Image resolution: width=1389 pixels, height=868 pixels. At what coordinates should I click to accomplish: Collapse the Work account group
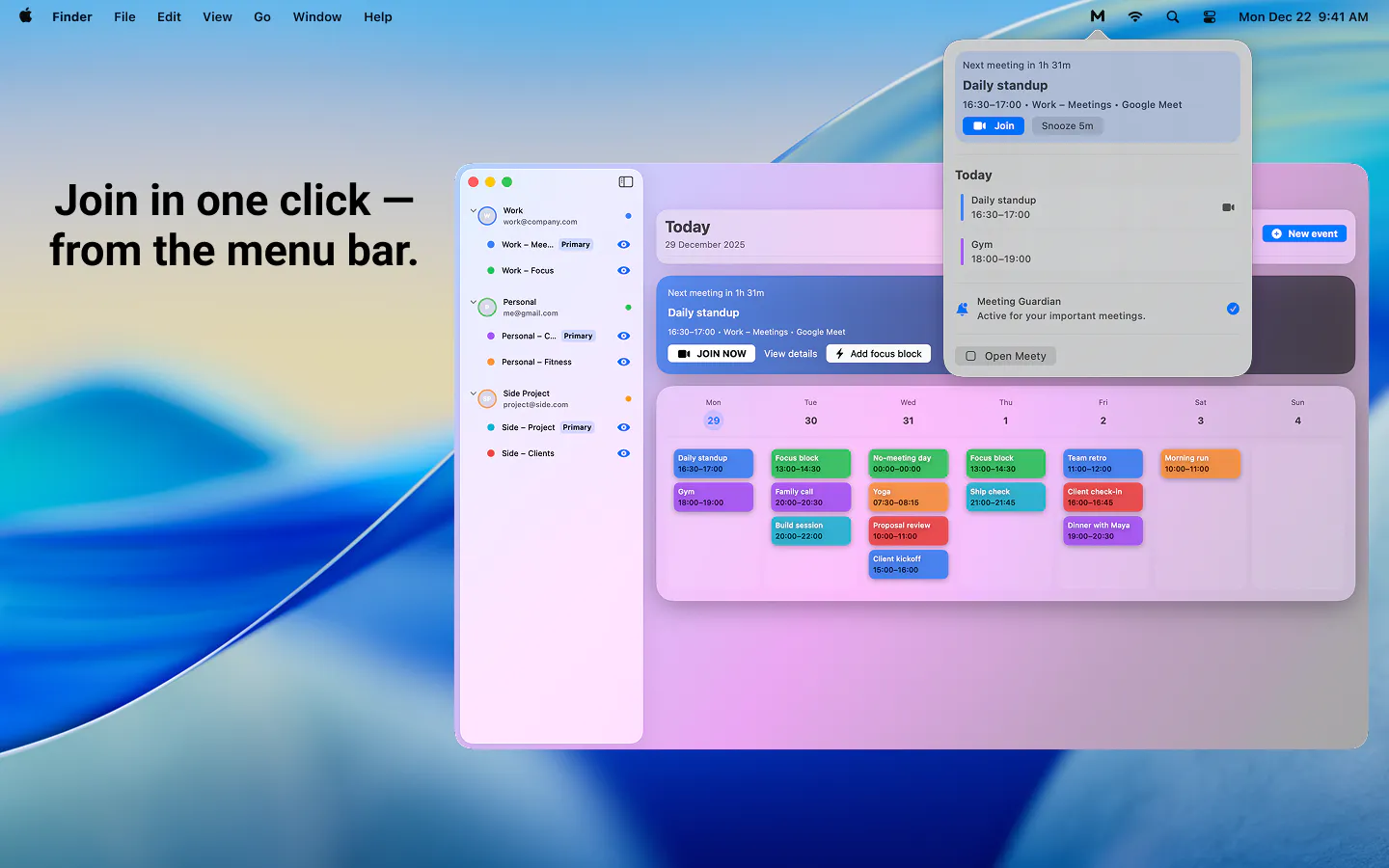(x=473, y=210)
